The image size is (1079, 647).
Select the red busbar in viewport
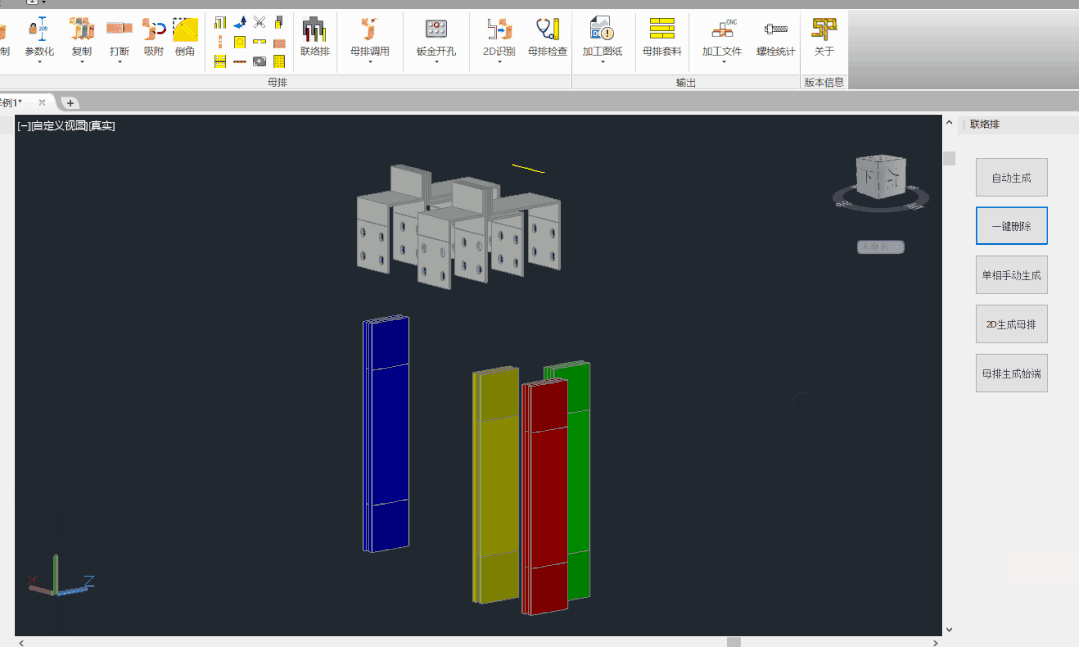click(545, 496)
